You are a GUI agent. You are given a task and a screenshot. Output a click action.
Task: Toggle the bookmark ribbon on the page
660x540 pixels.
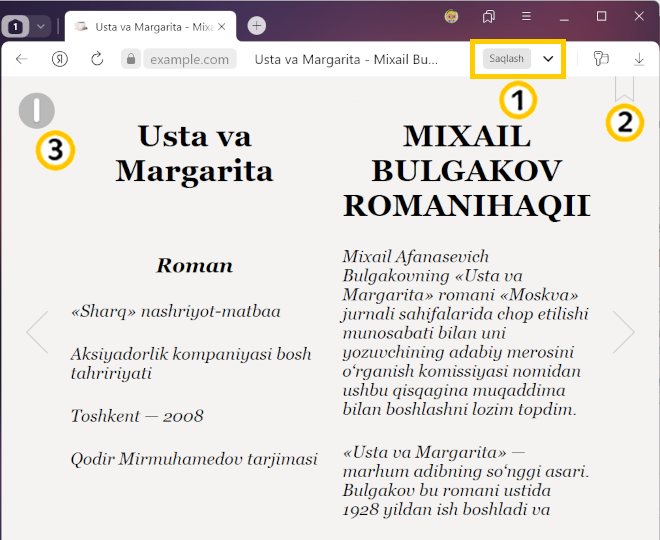tap(625, 89)
